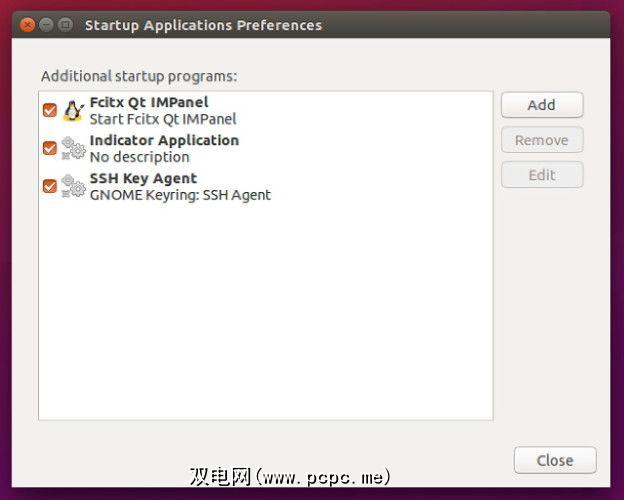
Task: Click 'GNOME Keyring: SSH Agent' description
Action: (180, 195)
